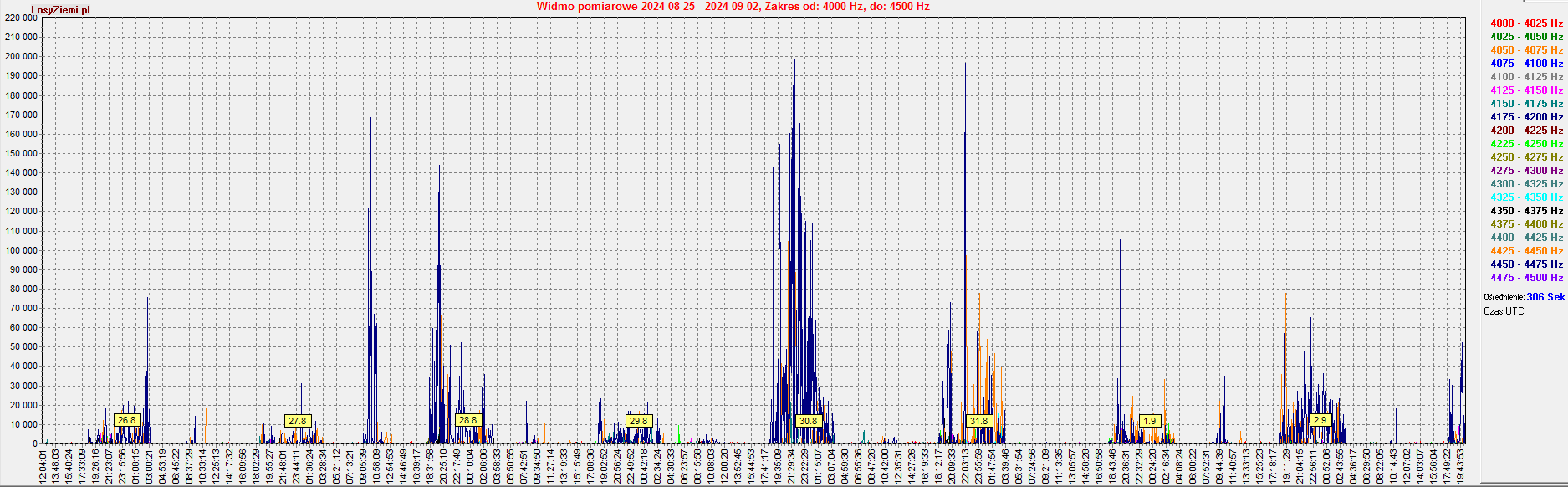Choose the 4175 - 4200 Hz legend entry
Screen dimensions: 1568x487
(1526, 117)
